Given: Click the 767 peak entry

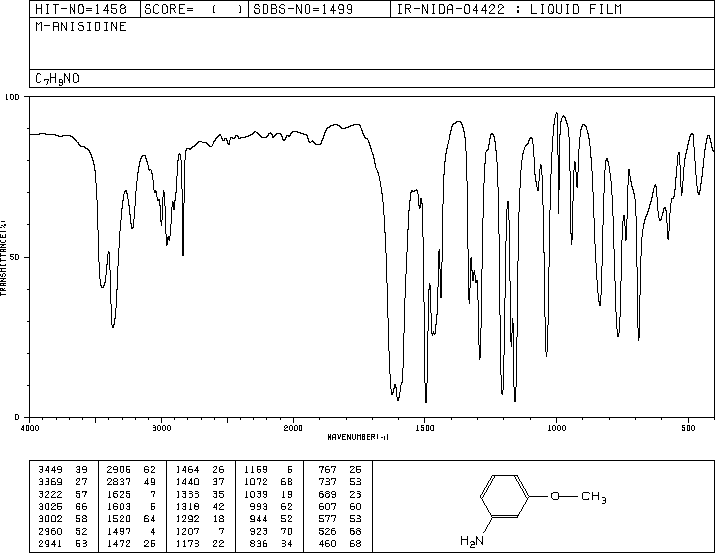Looking at the screenshot, I should pos(340,470).
